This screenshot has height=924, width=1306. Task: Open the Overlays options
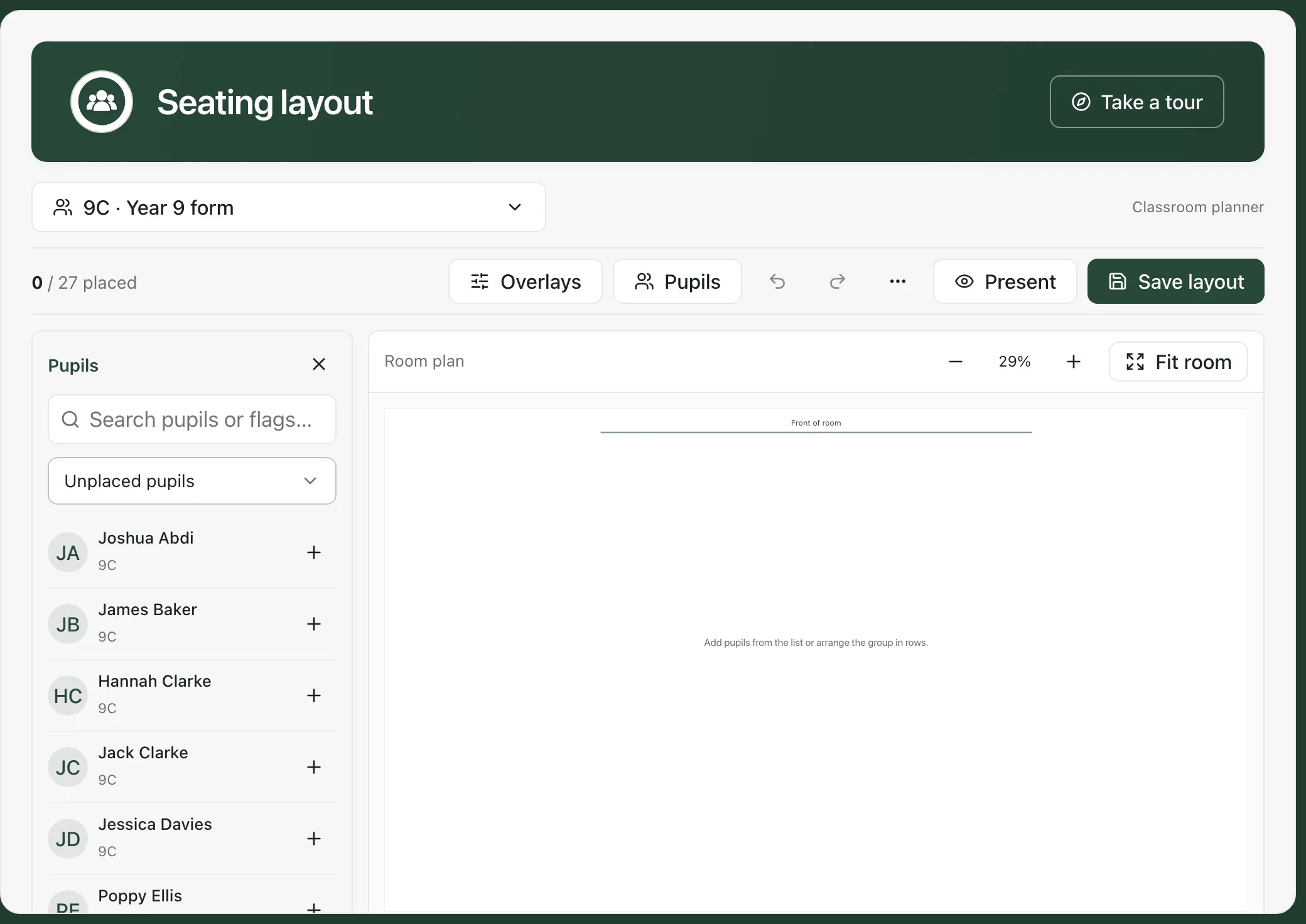[x=526, y=281]
